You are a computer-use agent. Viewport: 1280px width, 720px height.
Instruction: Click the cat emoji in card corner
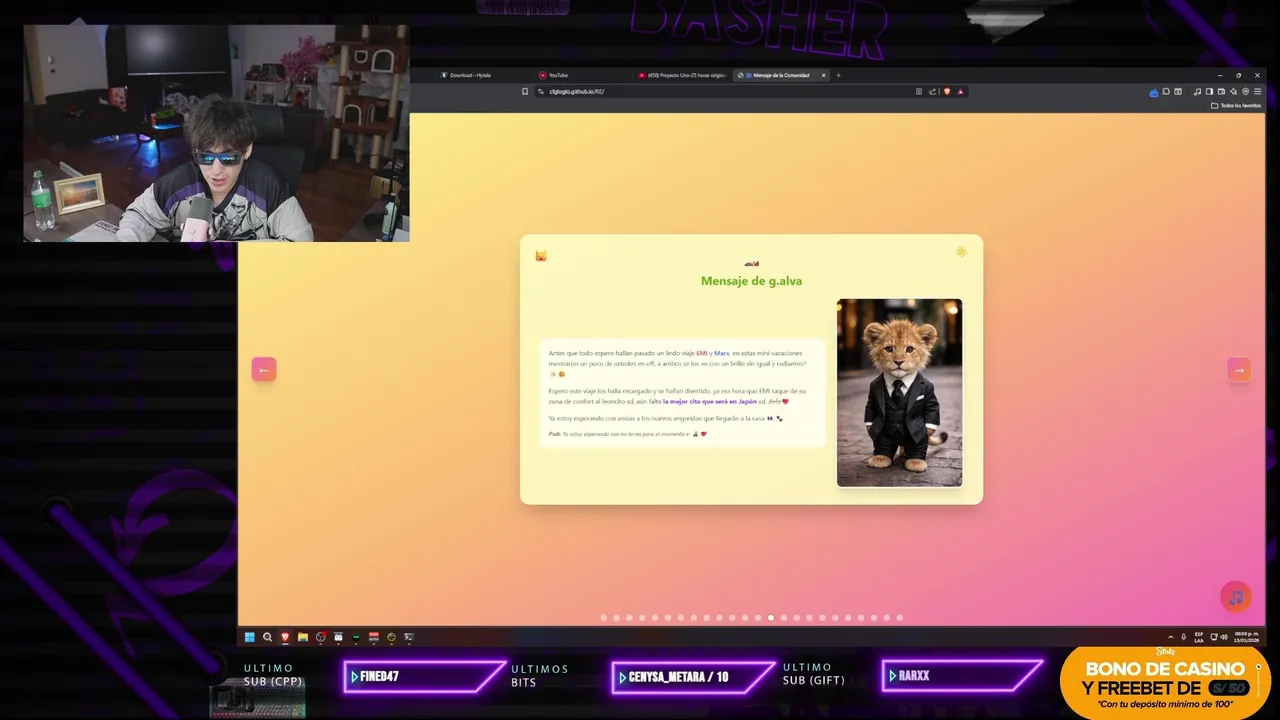tap(541, 256)
